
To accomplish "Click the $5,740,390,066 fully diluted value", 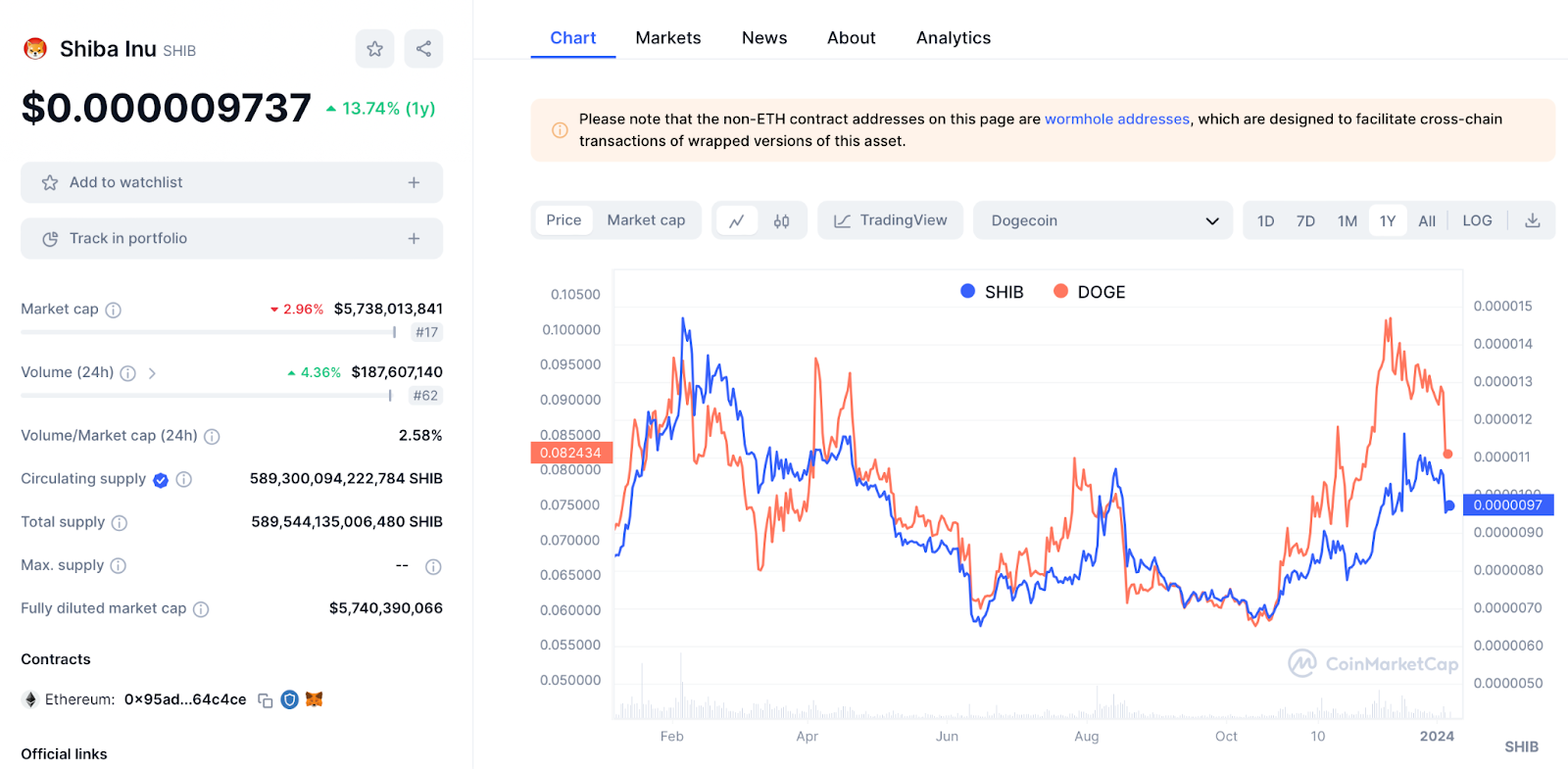I will tap(386, 608).
